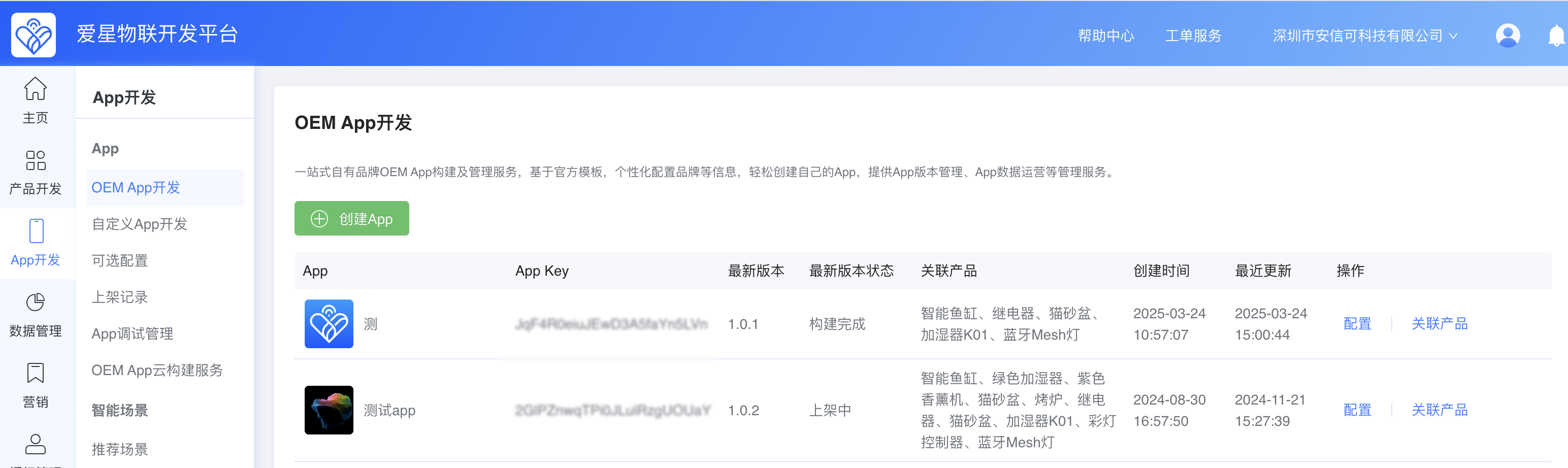Select the 可选配置 menu item
The width and height of the screenshot is (1568, 468).
[x=119, y=260]
